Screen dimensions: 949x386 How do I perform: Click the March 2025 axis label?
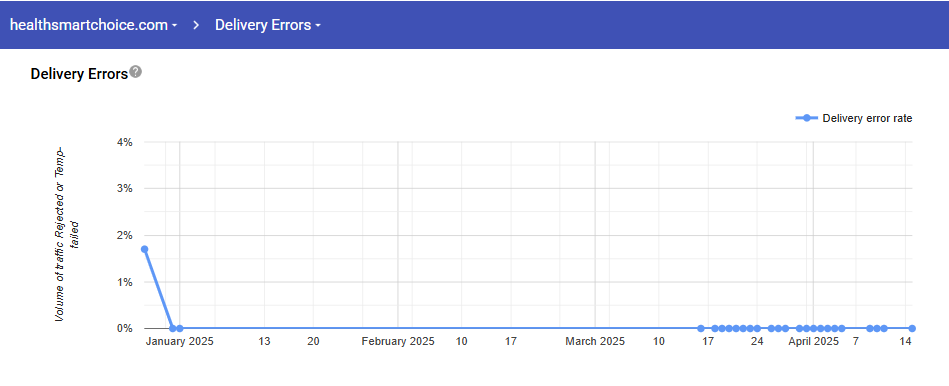click(x=596, y=341)
